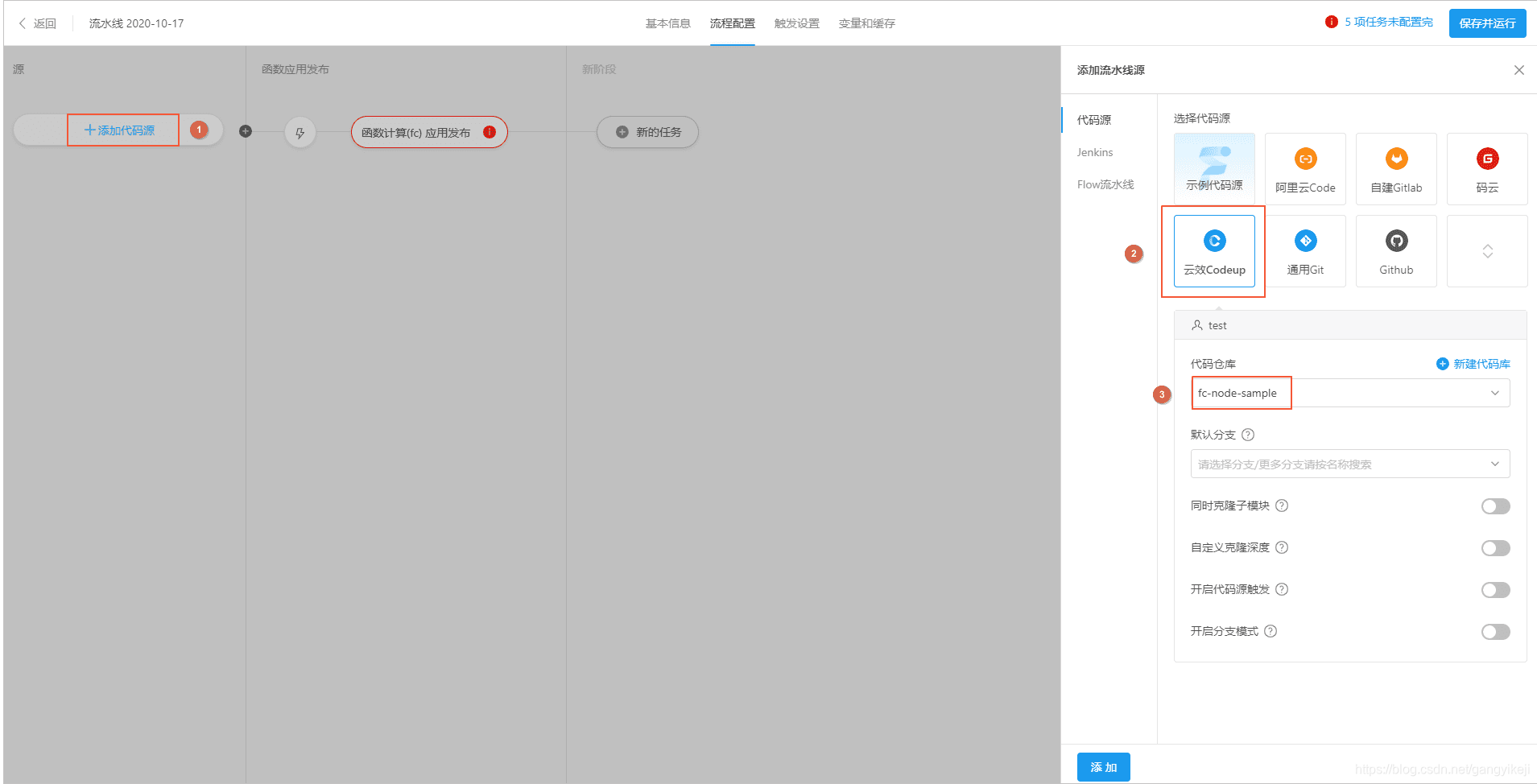1537x784 pixels.
Task: Click the red alert icon beside 5 项任务未配置完
Action: point(1332,22)
